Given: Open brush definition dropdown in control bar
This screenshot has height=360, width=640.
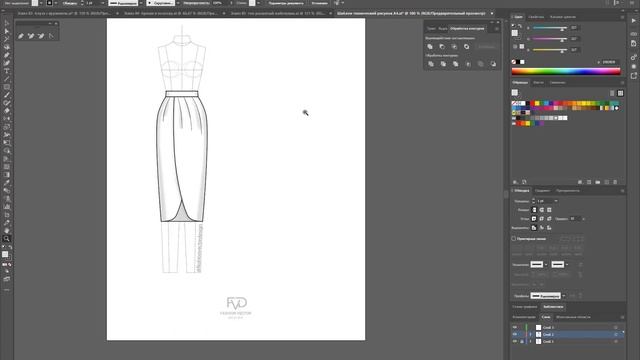Looking at the screenshot, I should coord(178,3).
